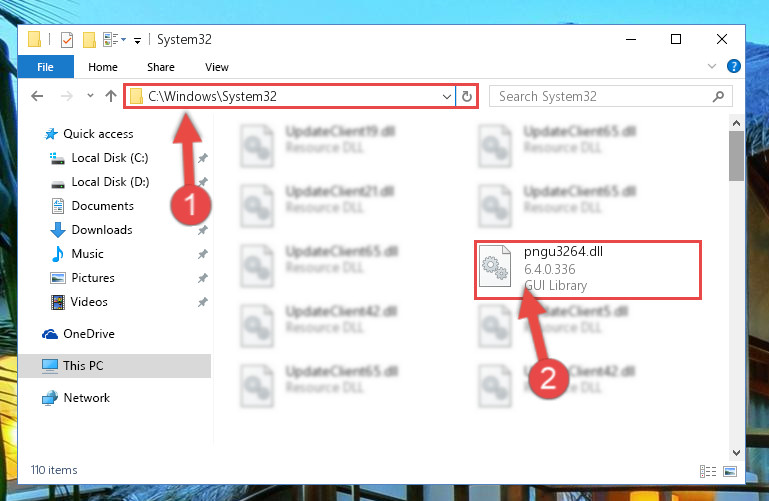Click inside the Search System32 field
The height and width of the screenshot is (501, 769).
coord(603,97)
